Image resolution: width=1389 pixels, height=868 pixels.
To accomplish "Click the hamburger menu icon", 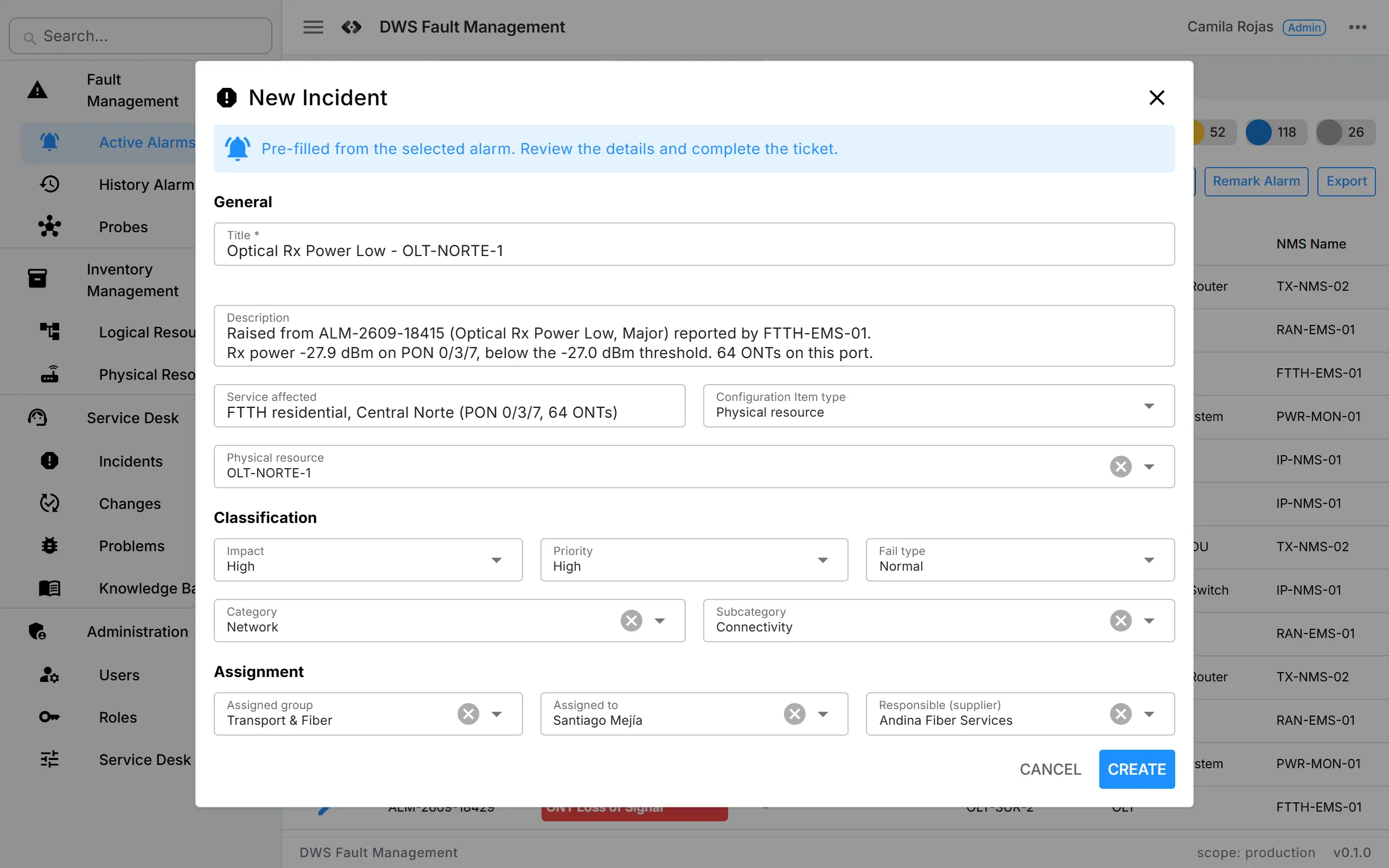I will point(313,27).
